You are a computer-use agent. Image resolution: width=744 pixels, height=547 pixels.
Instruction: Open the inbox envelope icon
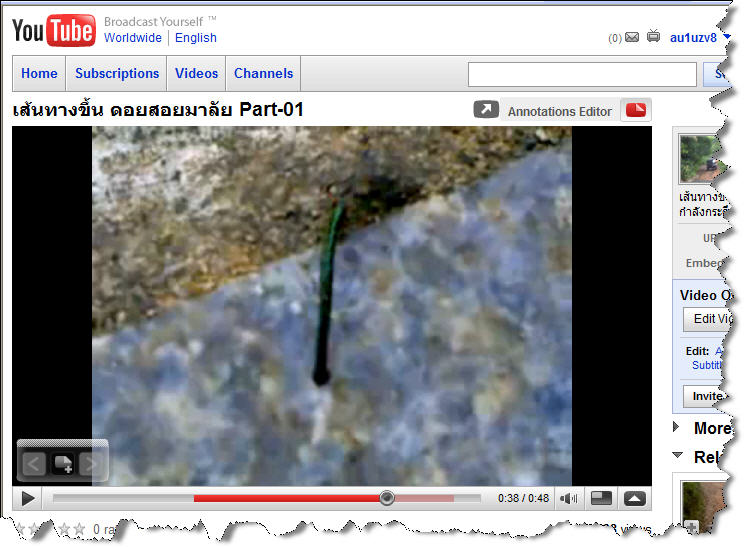(x=631, y=38)
